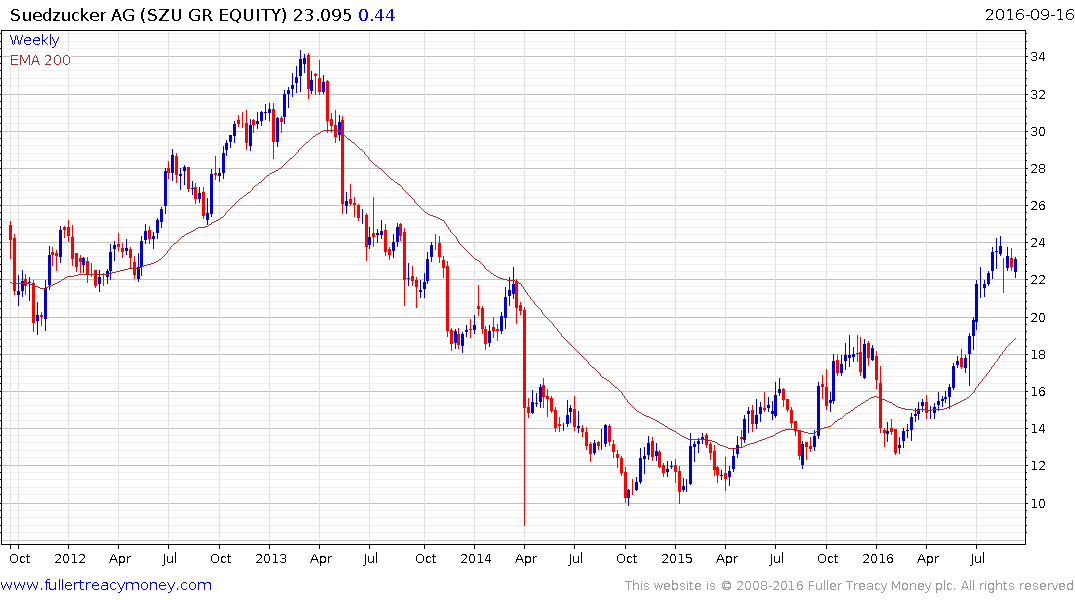Click the copyright Fuller Treacy Money notice

(x=849, y=586)
